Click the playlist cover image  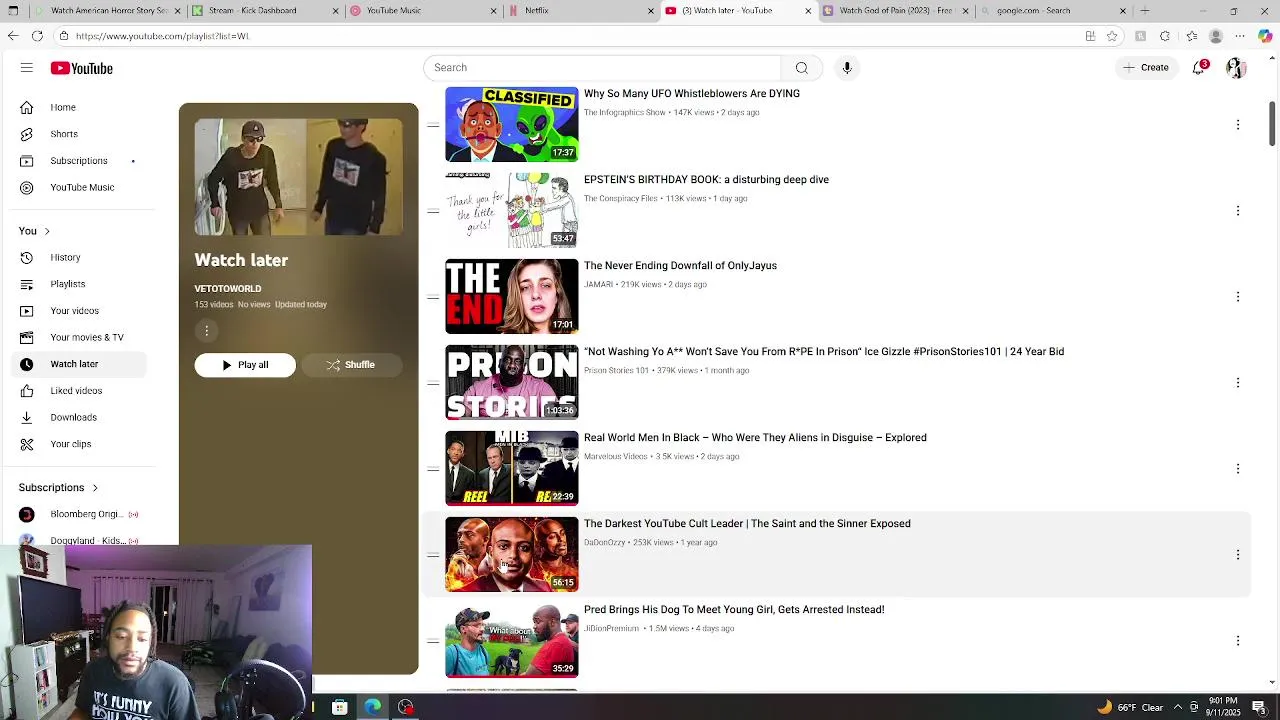pos(299,177)
